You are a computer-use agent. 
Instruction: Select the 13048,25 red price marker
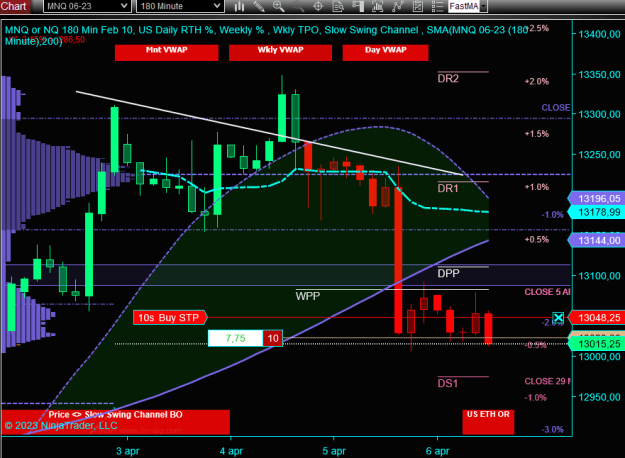click(597, 318)
